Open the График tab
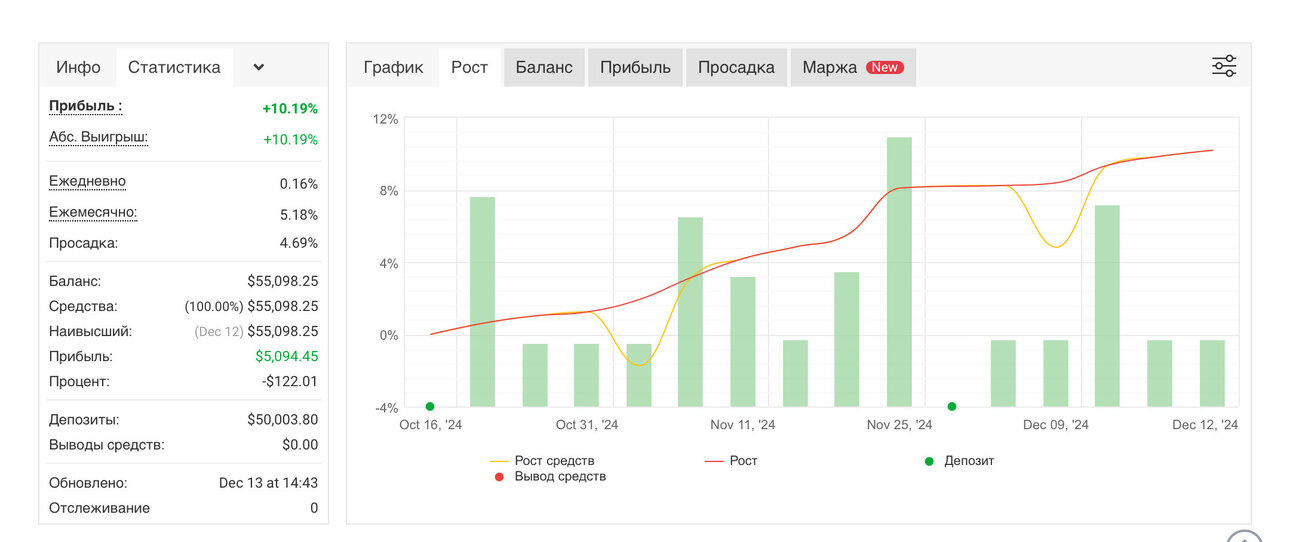1290x542 pixels. click(x=393, y=67)
